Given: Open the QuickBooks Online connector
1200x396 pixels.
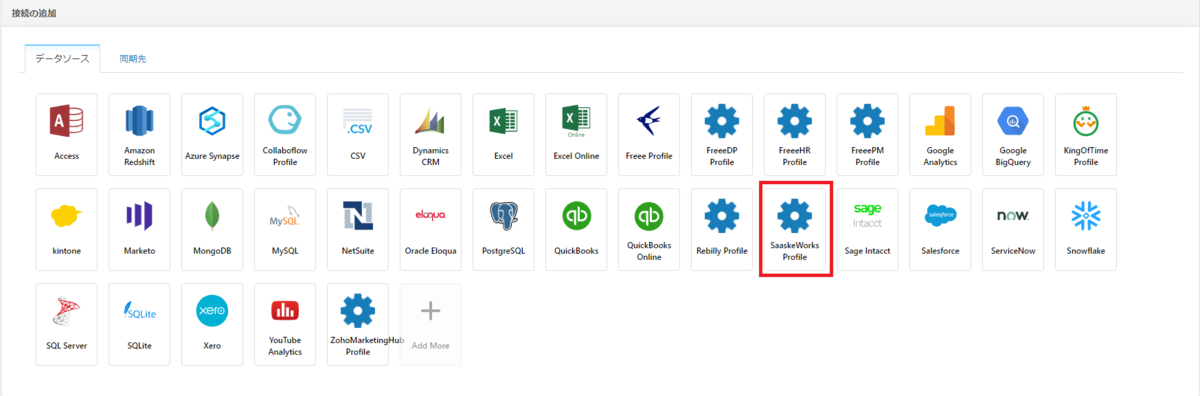Looking at the screenshot, I should point(649,229).
